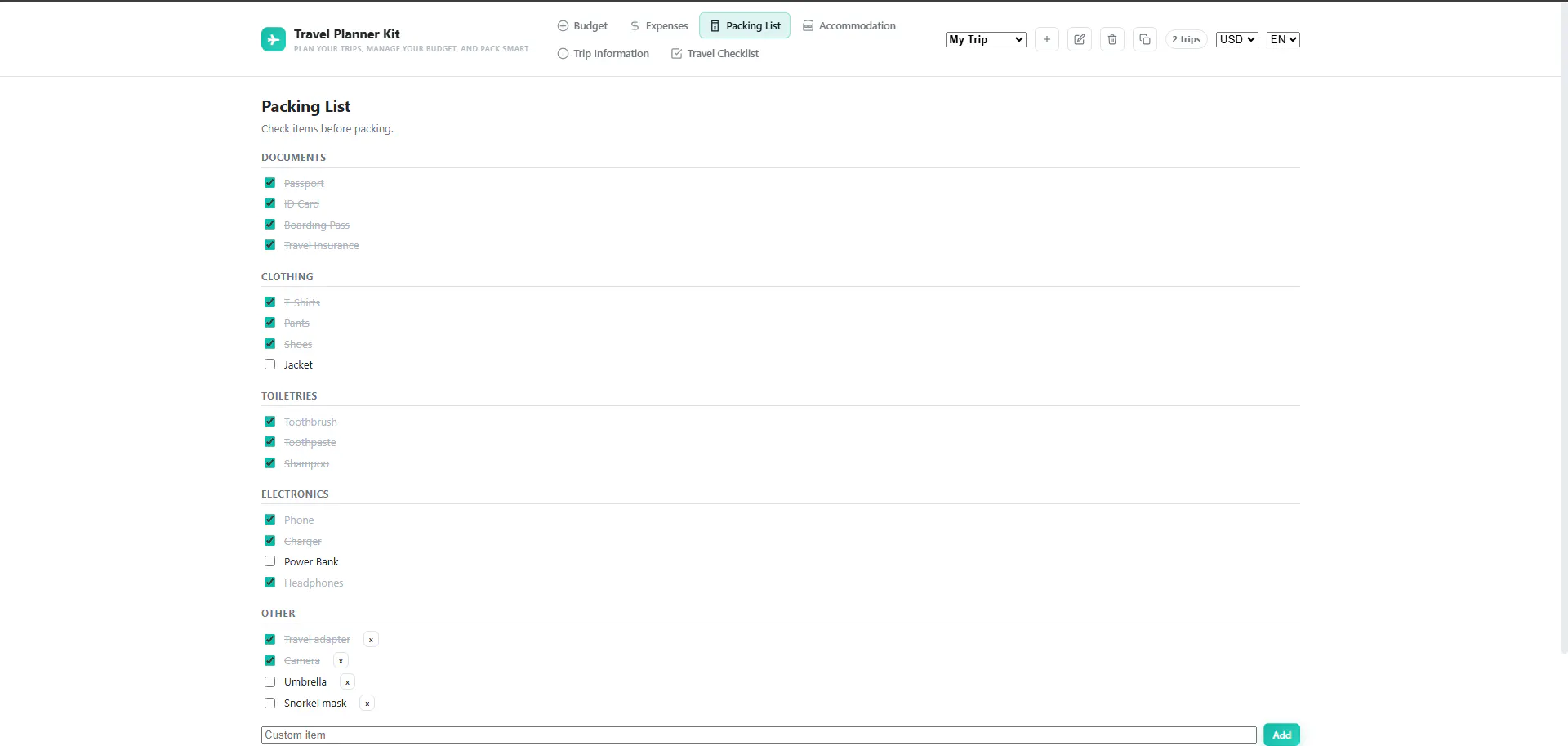Image resolution: width=1568 pixels, height=746 pixels.
Task: Click the DOCUMENTS section header
Action: tap(293, 157)
